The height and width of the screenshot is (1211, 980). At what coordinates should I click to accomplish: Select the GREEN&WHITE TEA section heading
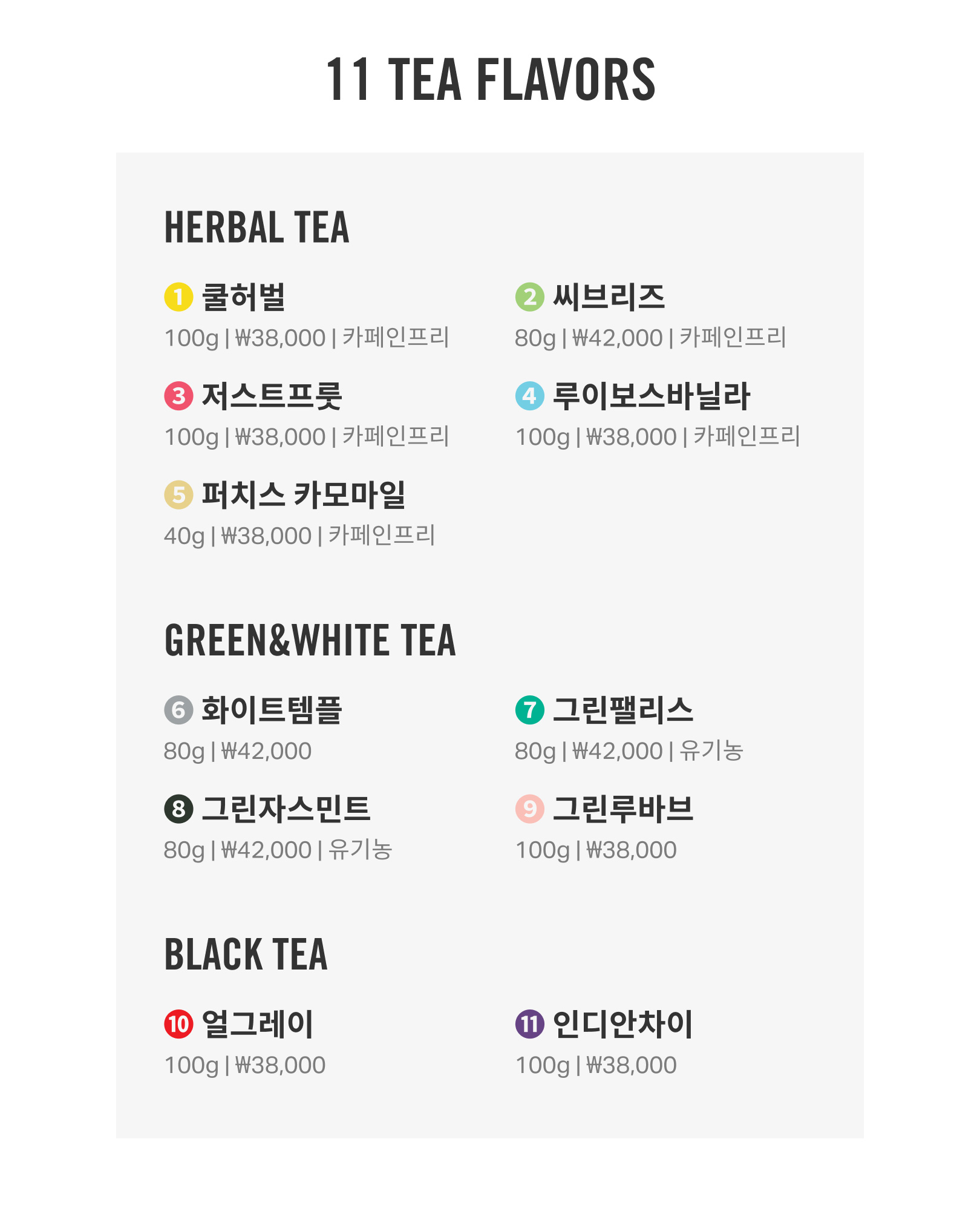click(310, 640)
